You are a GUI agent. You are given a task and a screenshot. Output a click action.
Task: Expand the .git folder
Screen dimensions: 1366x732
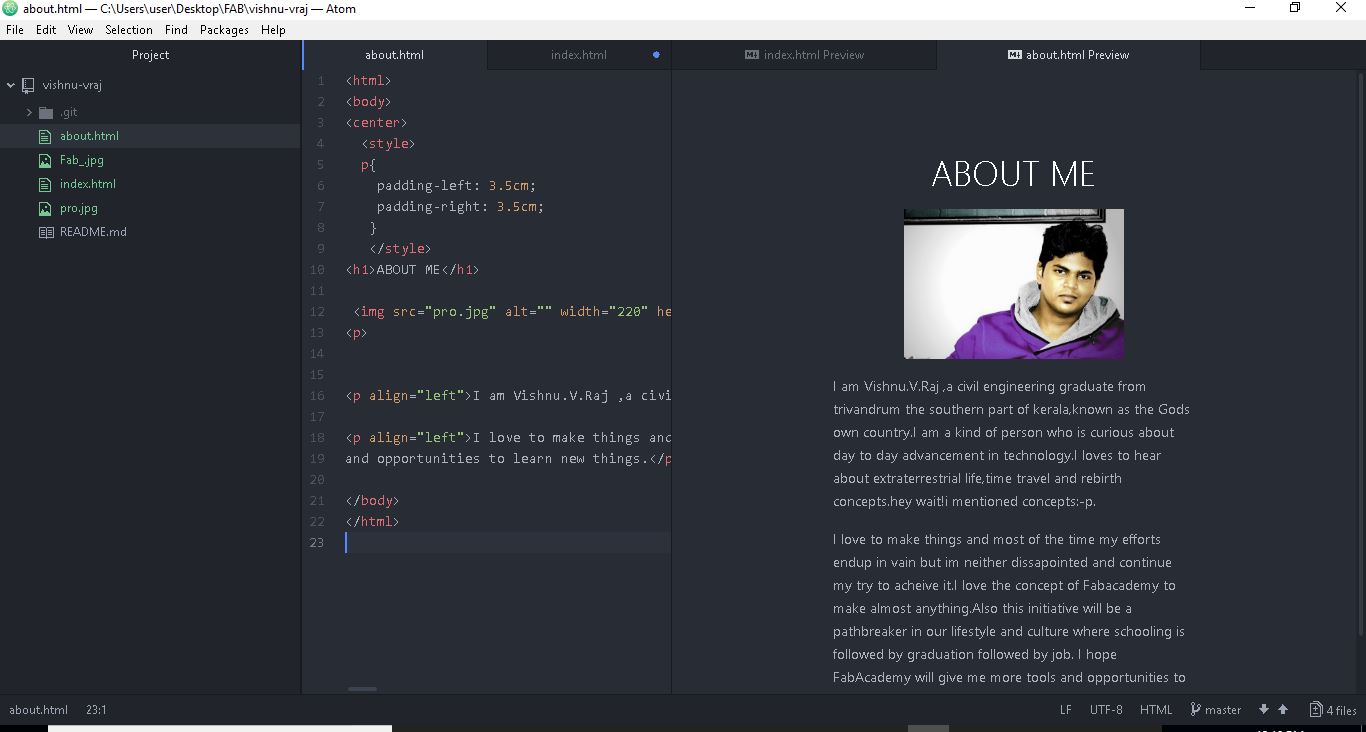tap(29, 112)
